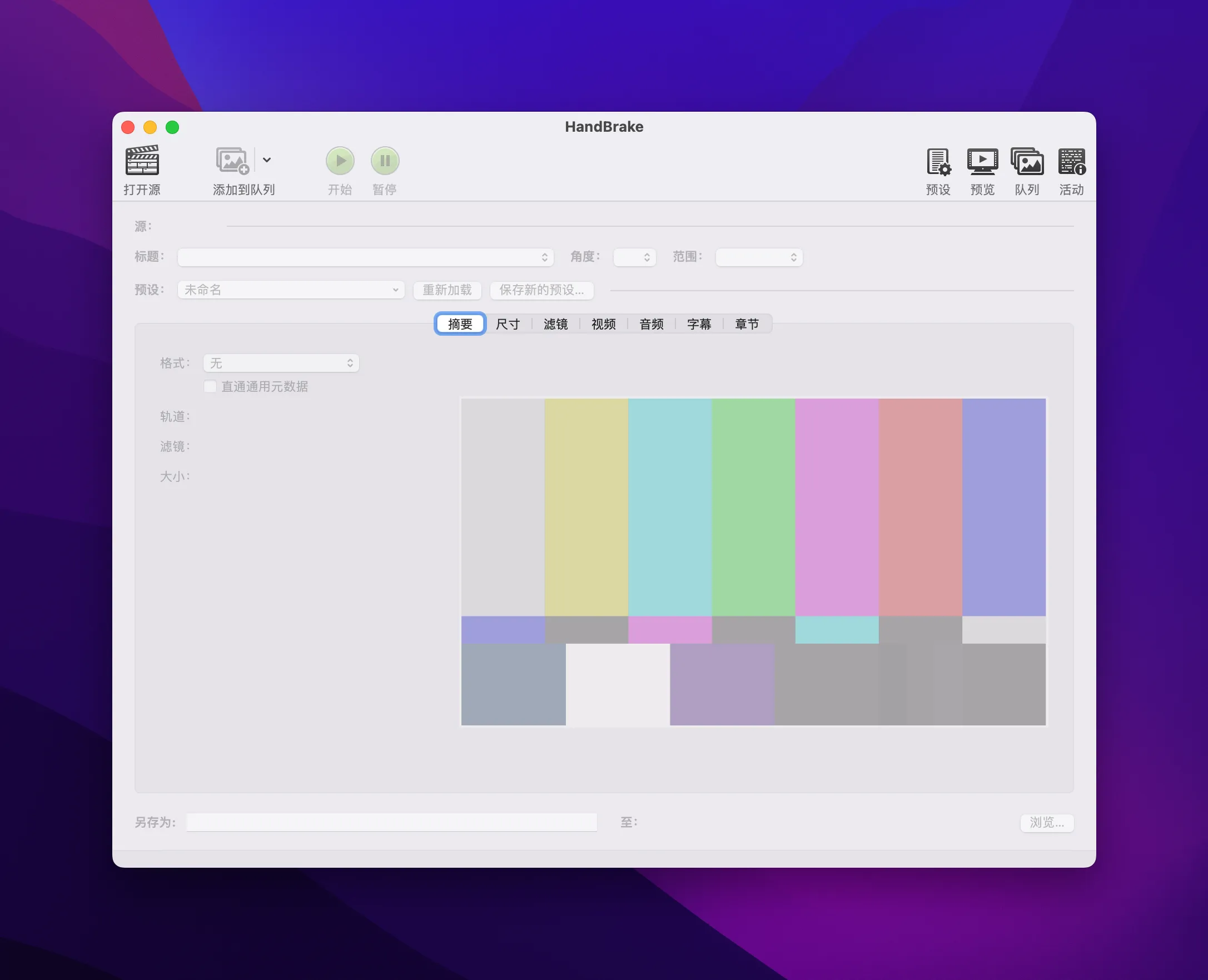The height and width of the screenshot is (980, 1208).
Task: Open the 预设 named 未命名 dropdown
Action: tap(290, 290)
